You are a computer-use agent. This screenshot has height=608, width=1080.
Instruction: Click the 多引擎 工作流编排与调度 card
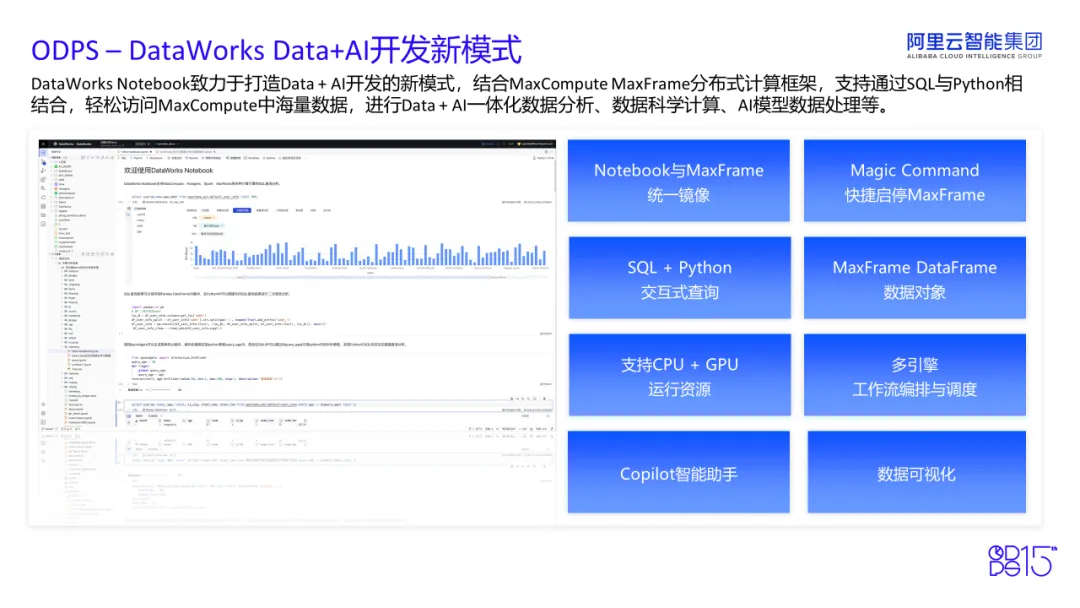pos(915,375)
